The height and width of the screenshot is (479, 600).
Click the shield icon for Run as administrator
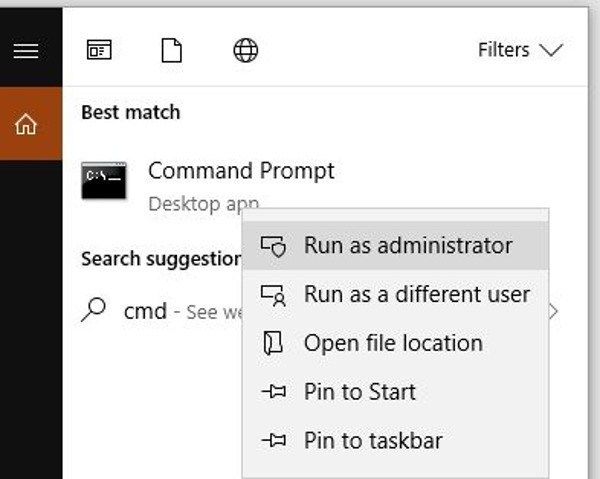click(x=273, y=246)
